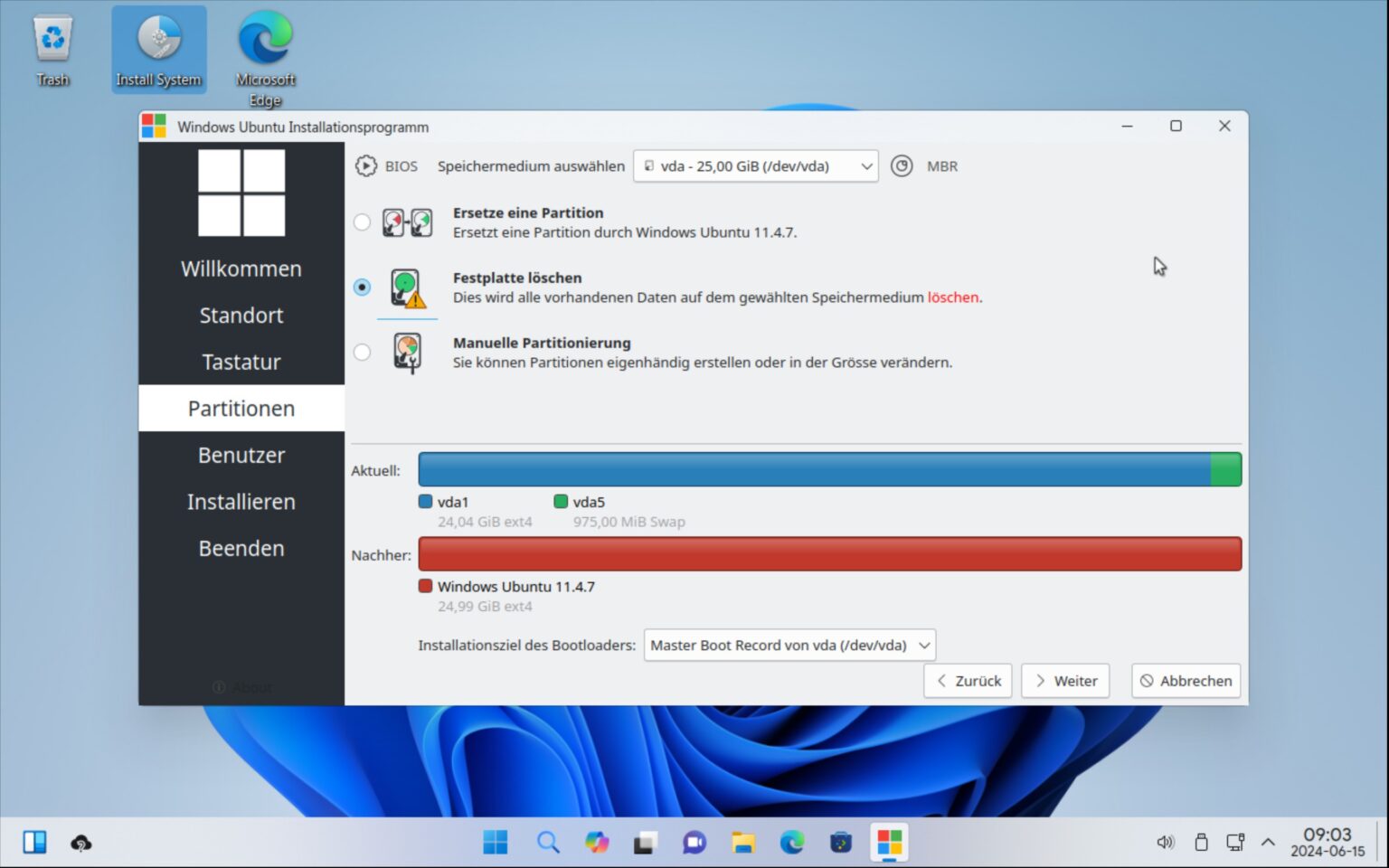Click the BIOS status icon
1389x868 pixels.
(x=366, y=165)
